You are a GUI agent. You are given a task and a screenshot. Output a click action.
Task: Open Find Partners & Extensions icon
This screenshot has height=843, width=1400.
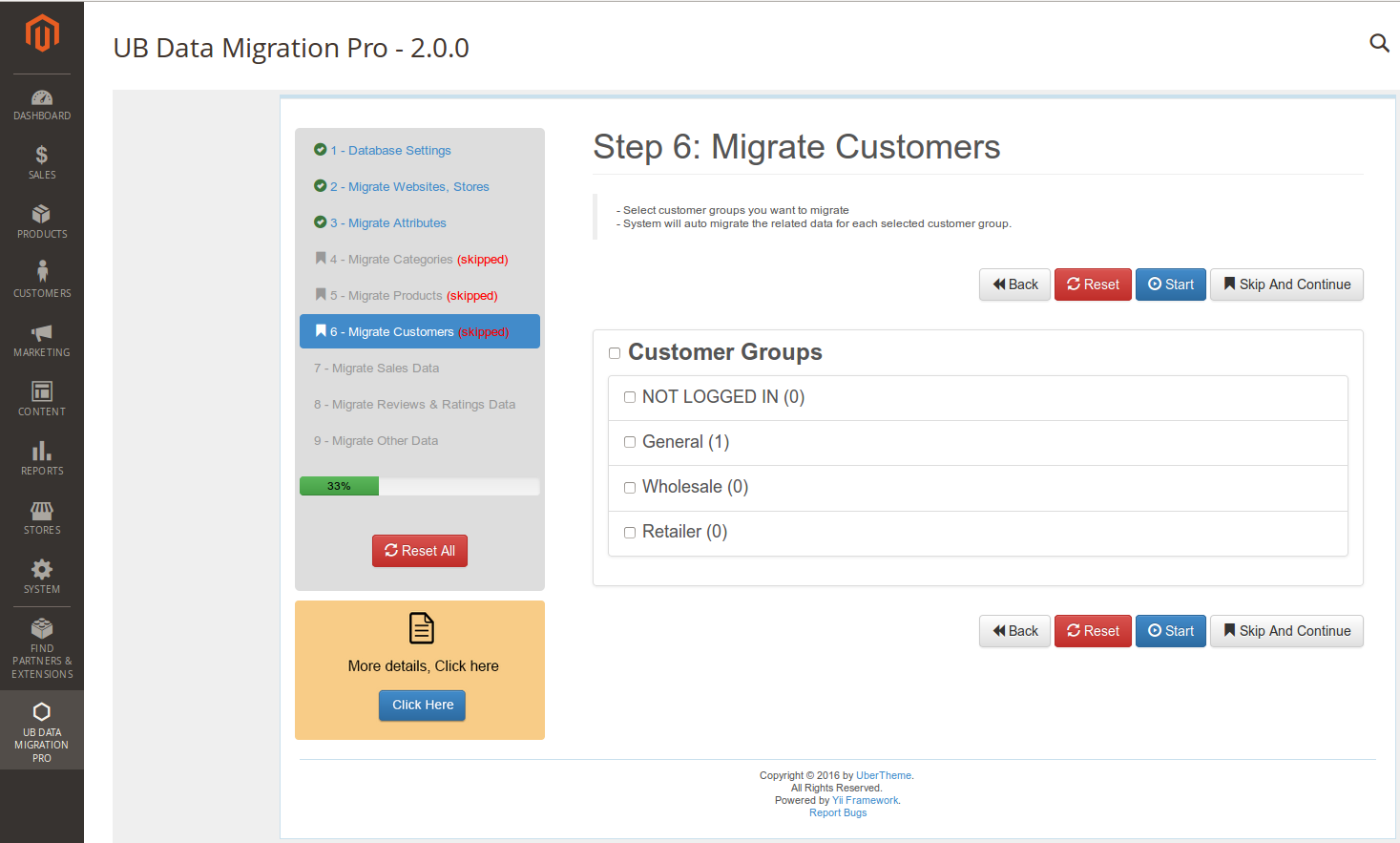(x=42, y=628)
